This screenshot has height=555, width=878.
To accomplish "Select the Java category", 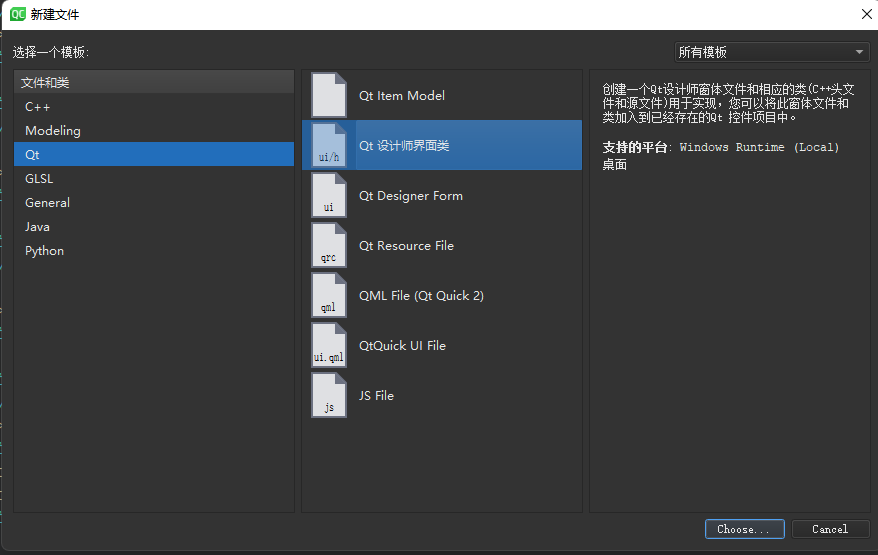I will pos(154,226).
